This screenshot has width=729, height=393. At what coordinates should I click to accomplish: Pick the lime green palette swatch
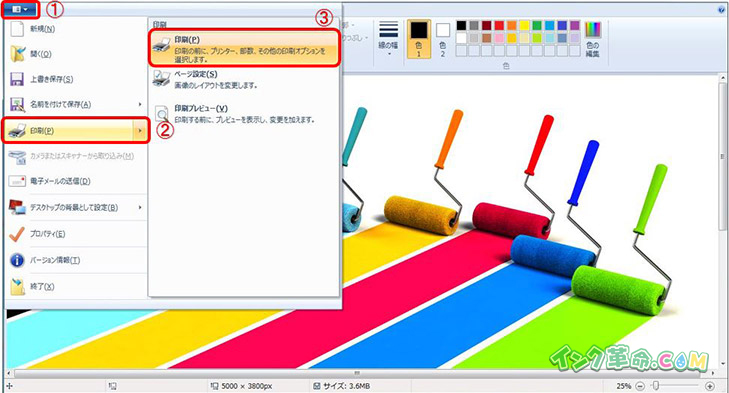click(537, 38)
